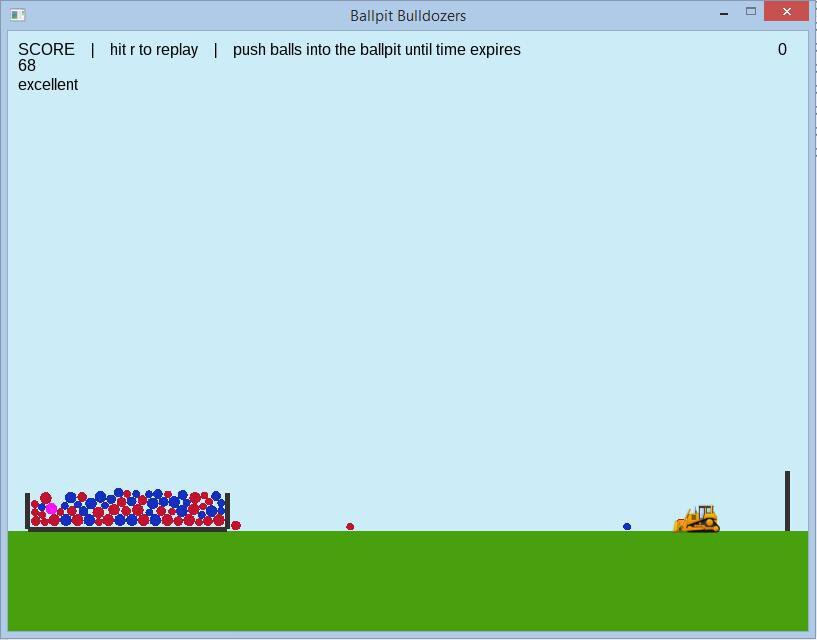The width and height of the screenshot is (817, 640).
Task: Click the 'push balls into the ballpit' instruction
Action: [377, 50]
